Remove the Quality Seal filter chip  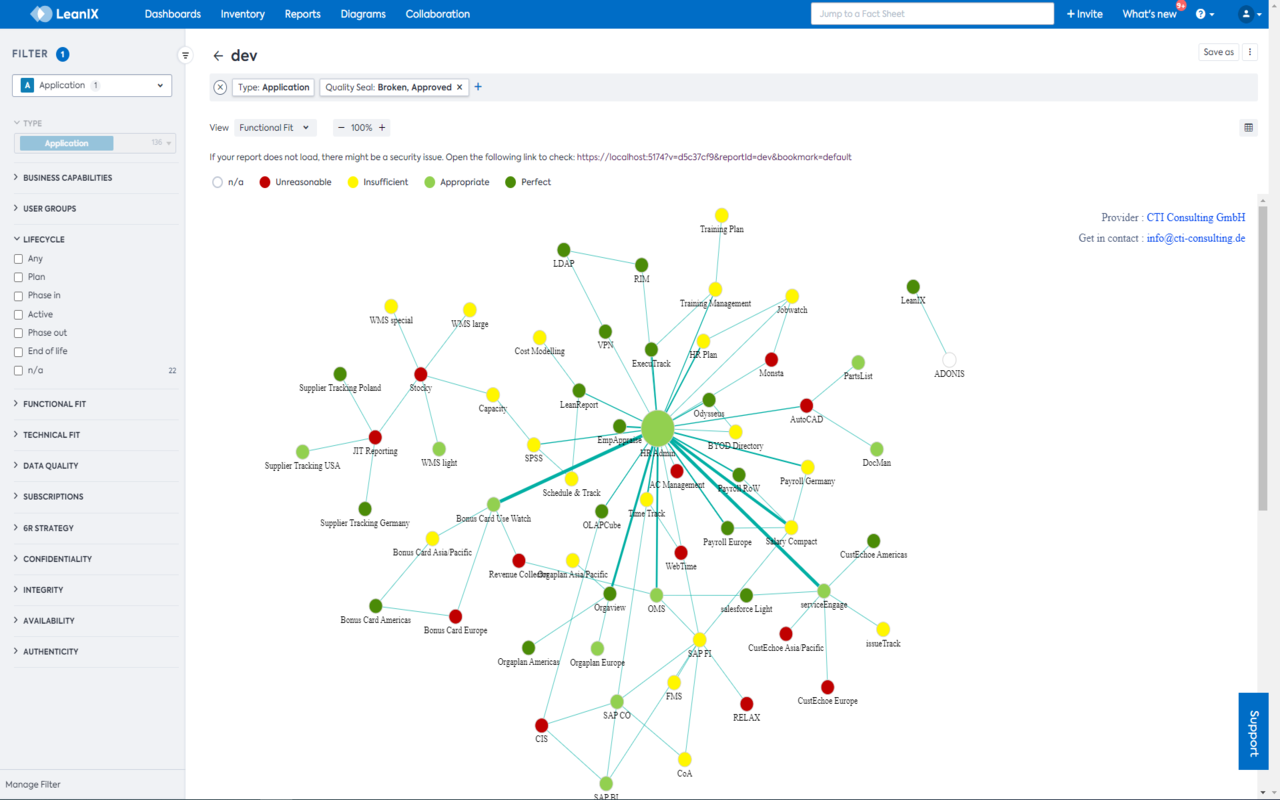pos(460,87)
